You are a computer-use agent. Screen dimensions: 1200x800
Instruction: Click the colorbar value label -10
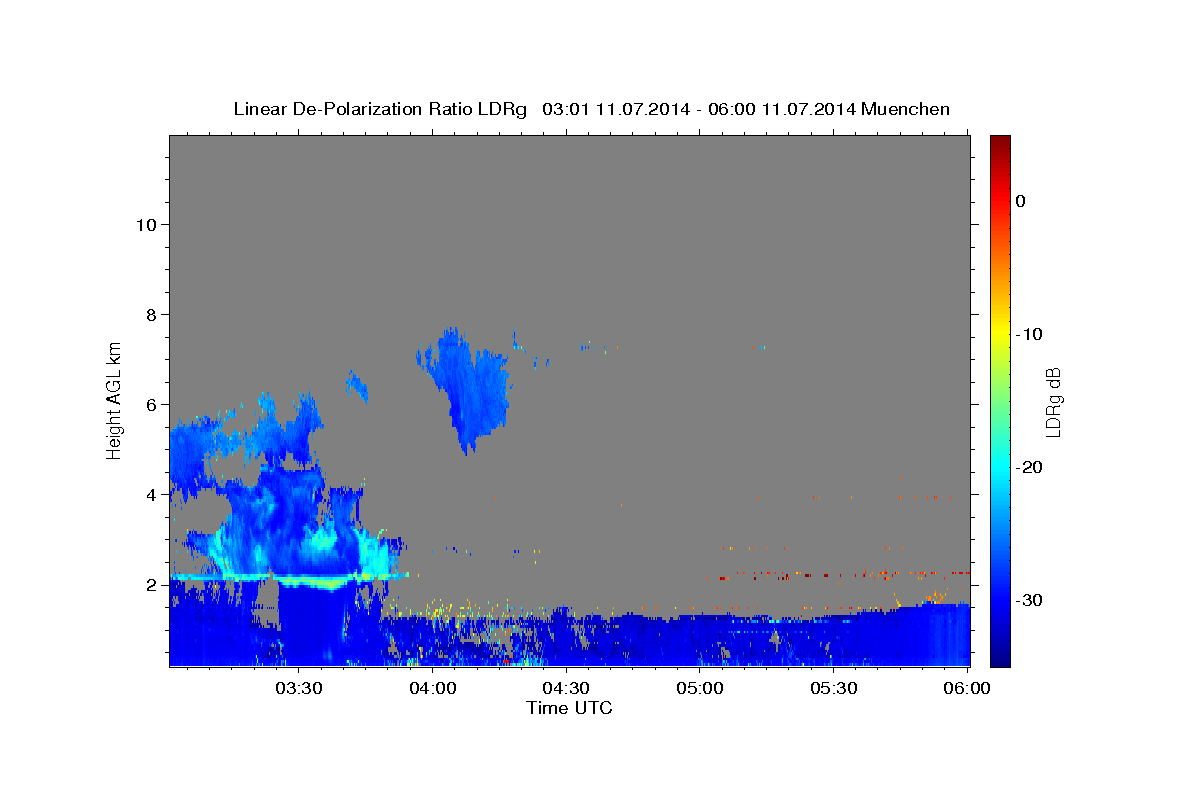(x=1028, y=334)
